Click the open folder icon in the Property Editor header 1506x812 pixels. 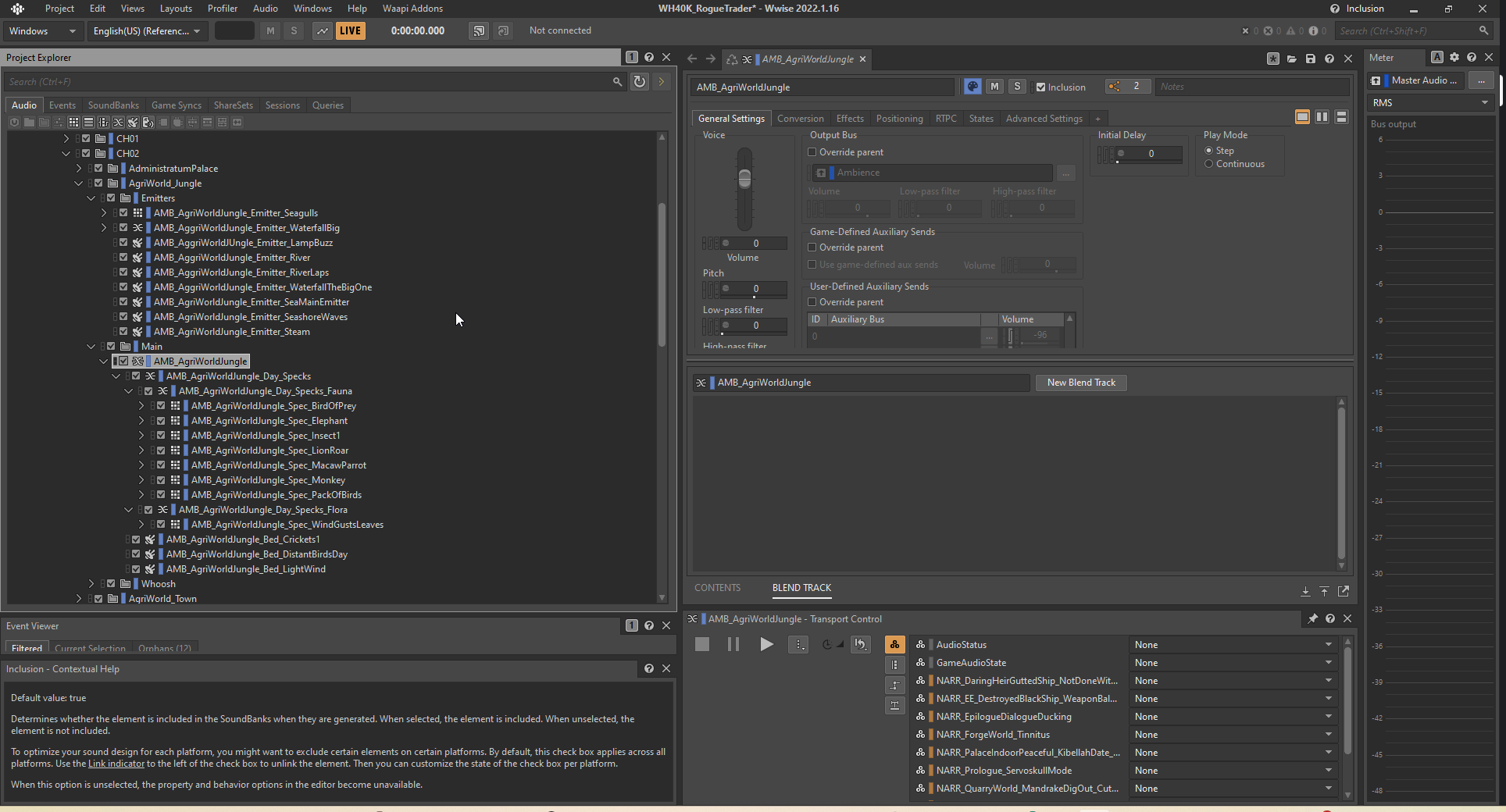[x=1292, y=59]
